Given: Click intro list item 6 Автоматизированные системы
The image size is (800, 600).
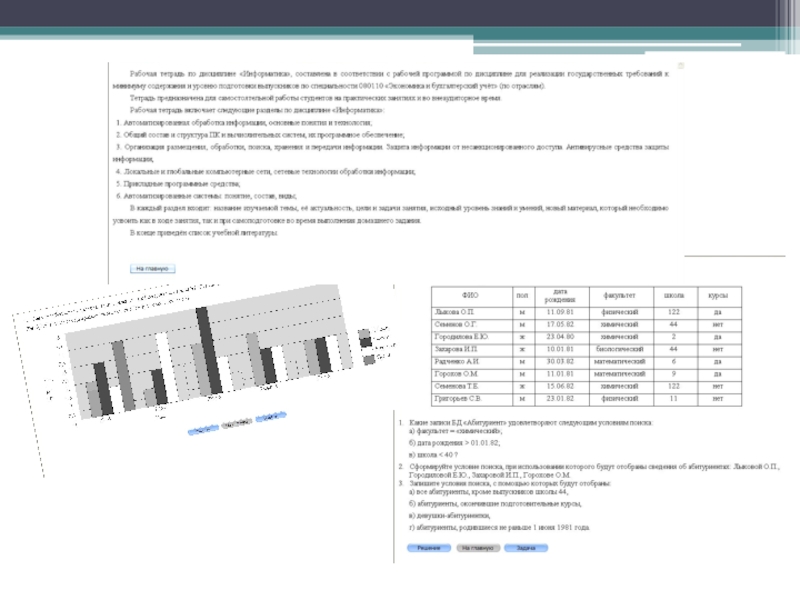Looking at the screenshot, I should (x=206, y=196).
